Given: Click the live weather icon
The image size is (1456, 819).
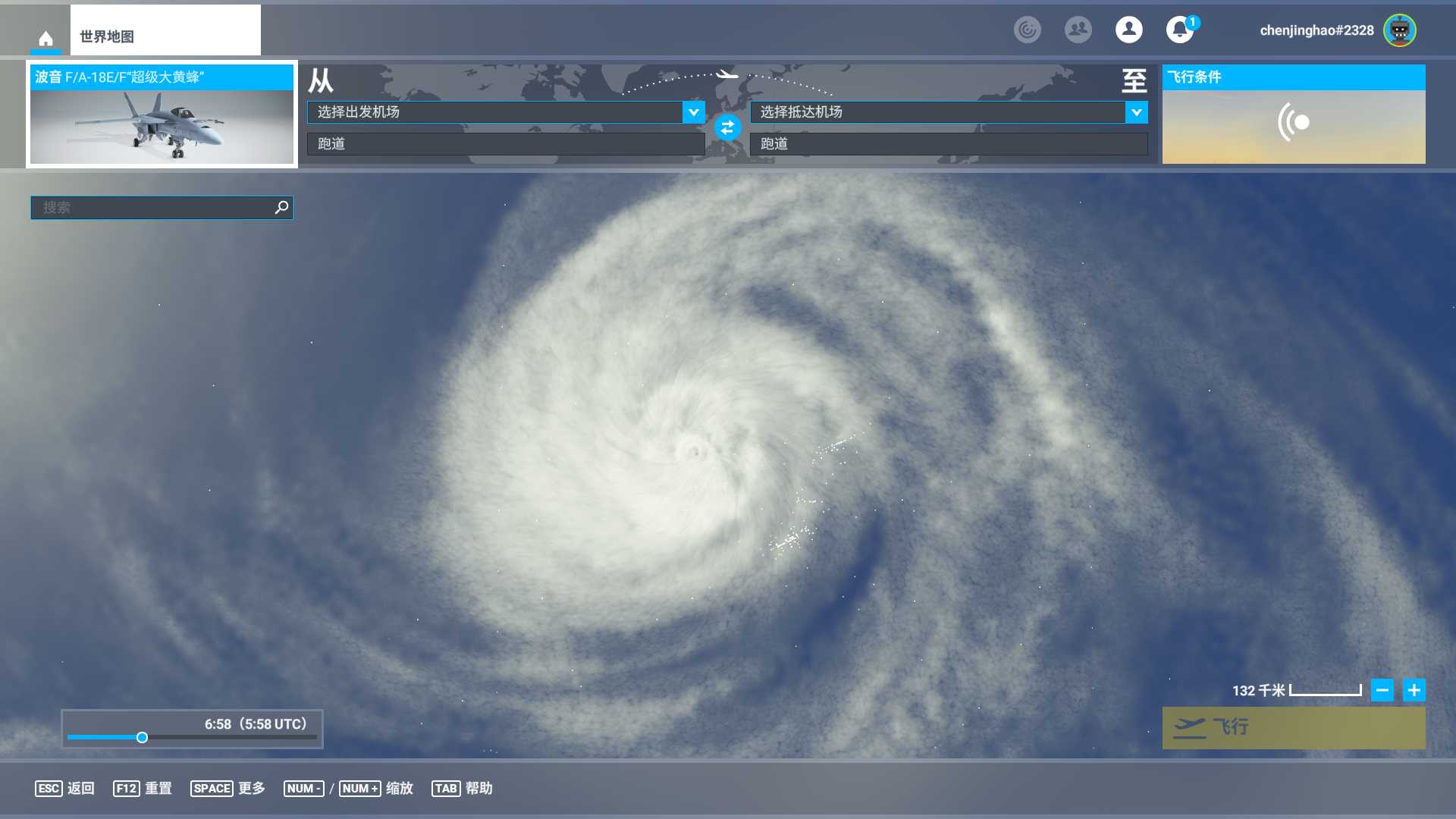Looking at the screenshot, I should tap(1294, 122).
